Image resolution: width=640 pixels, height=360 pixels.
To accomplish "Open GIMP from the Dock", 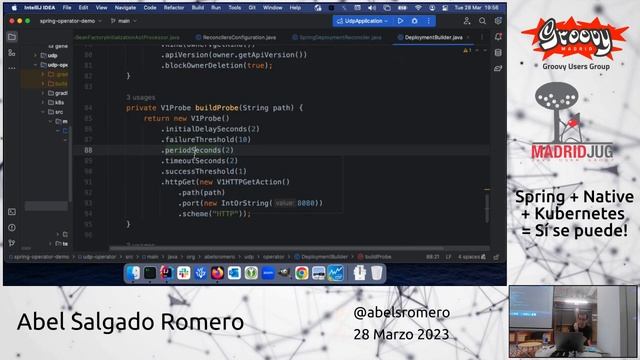I will [284, 273].
